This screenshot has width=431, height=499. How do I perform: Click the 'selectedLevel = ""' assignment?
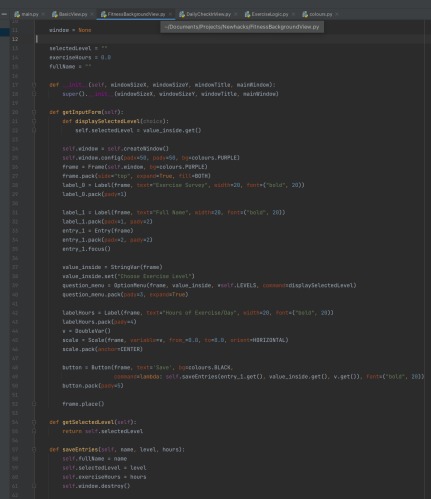click(78, 48)
